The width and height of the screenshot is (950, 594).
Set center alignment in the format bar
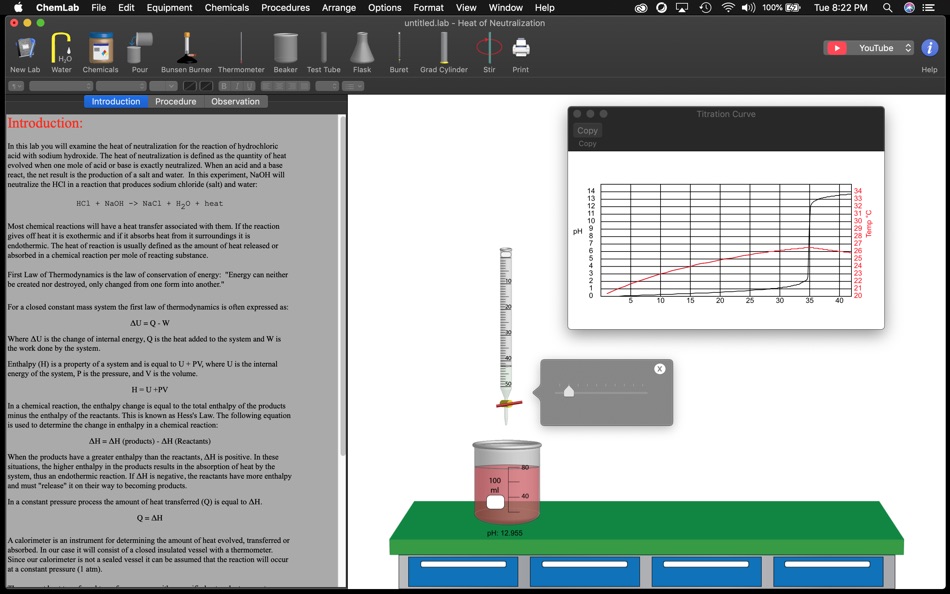(x=279, y=86)
